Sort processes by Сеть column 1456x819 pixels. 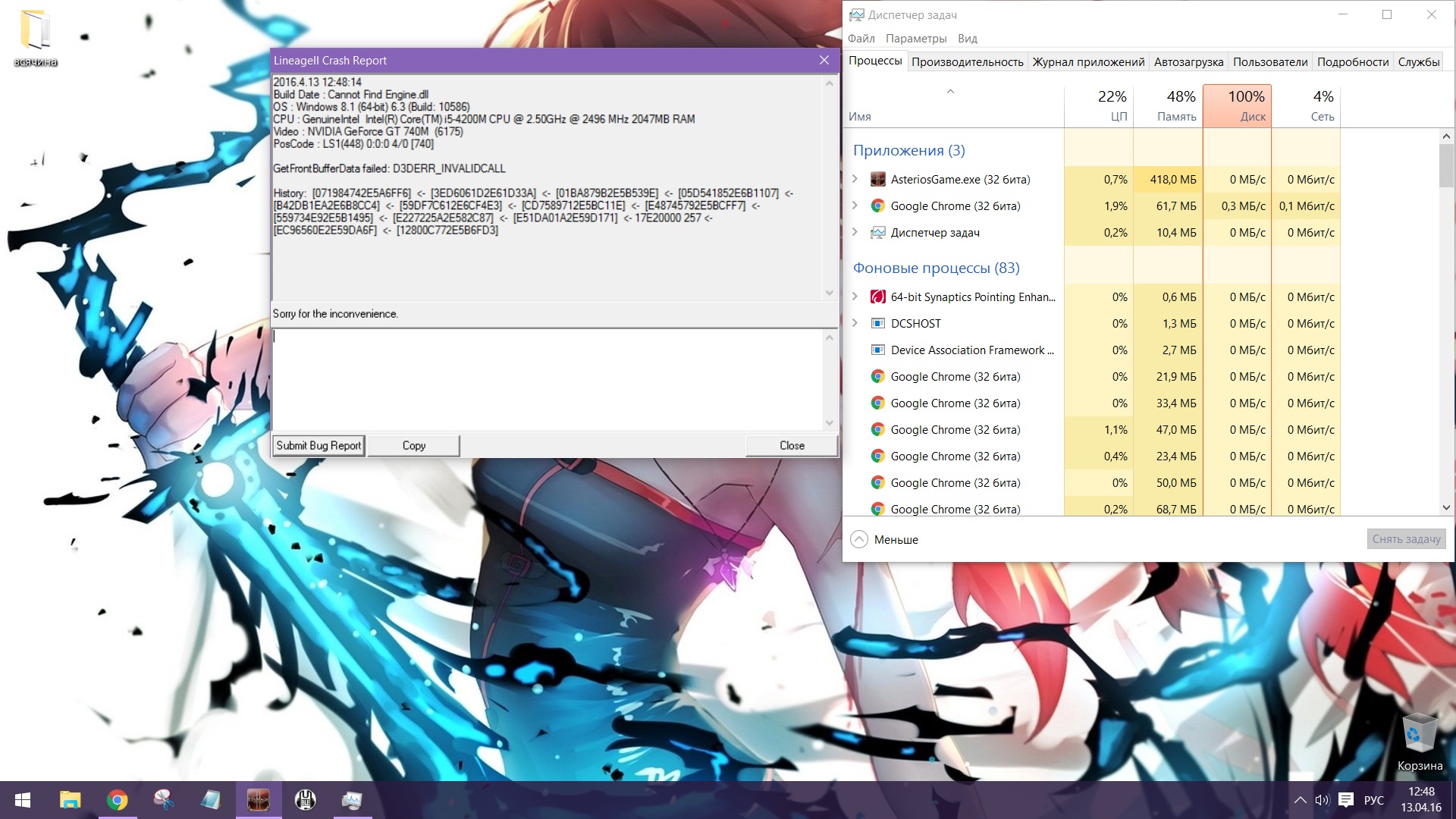(x=1306, y=106)
